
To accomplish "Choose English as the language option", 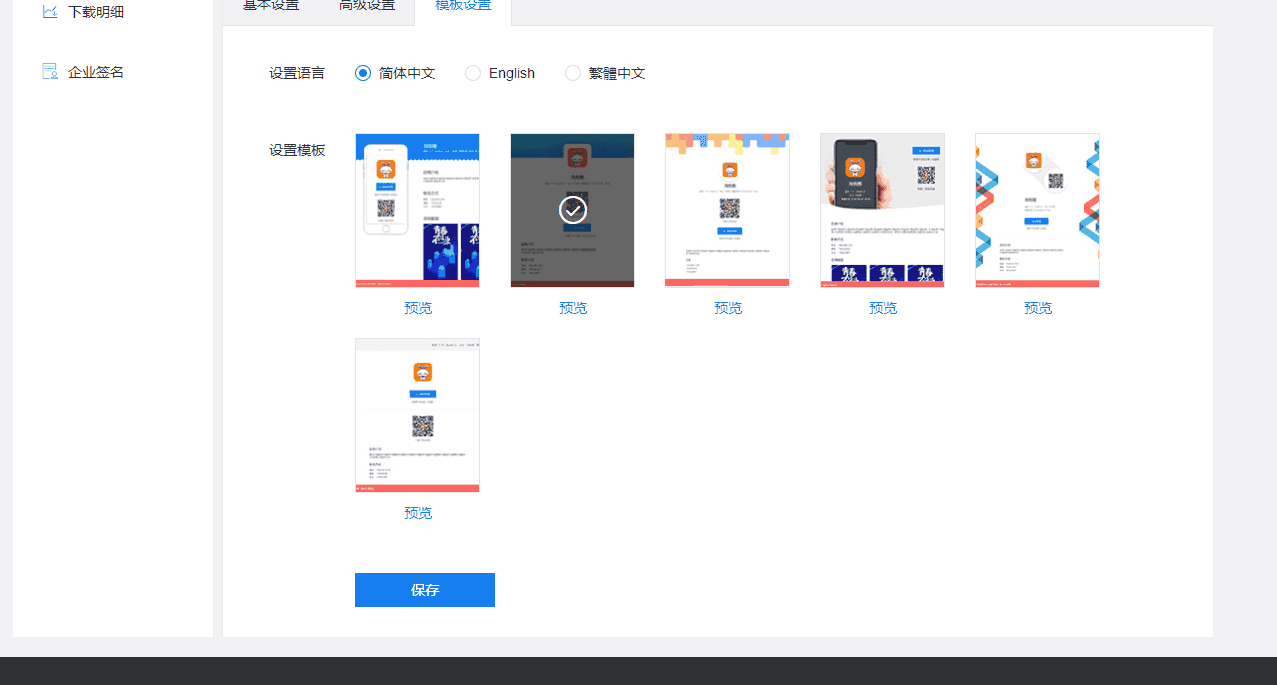I will pyautogui.click(x=473, y=73).
